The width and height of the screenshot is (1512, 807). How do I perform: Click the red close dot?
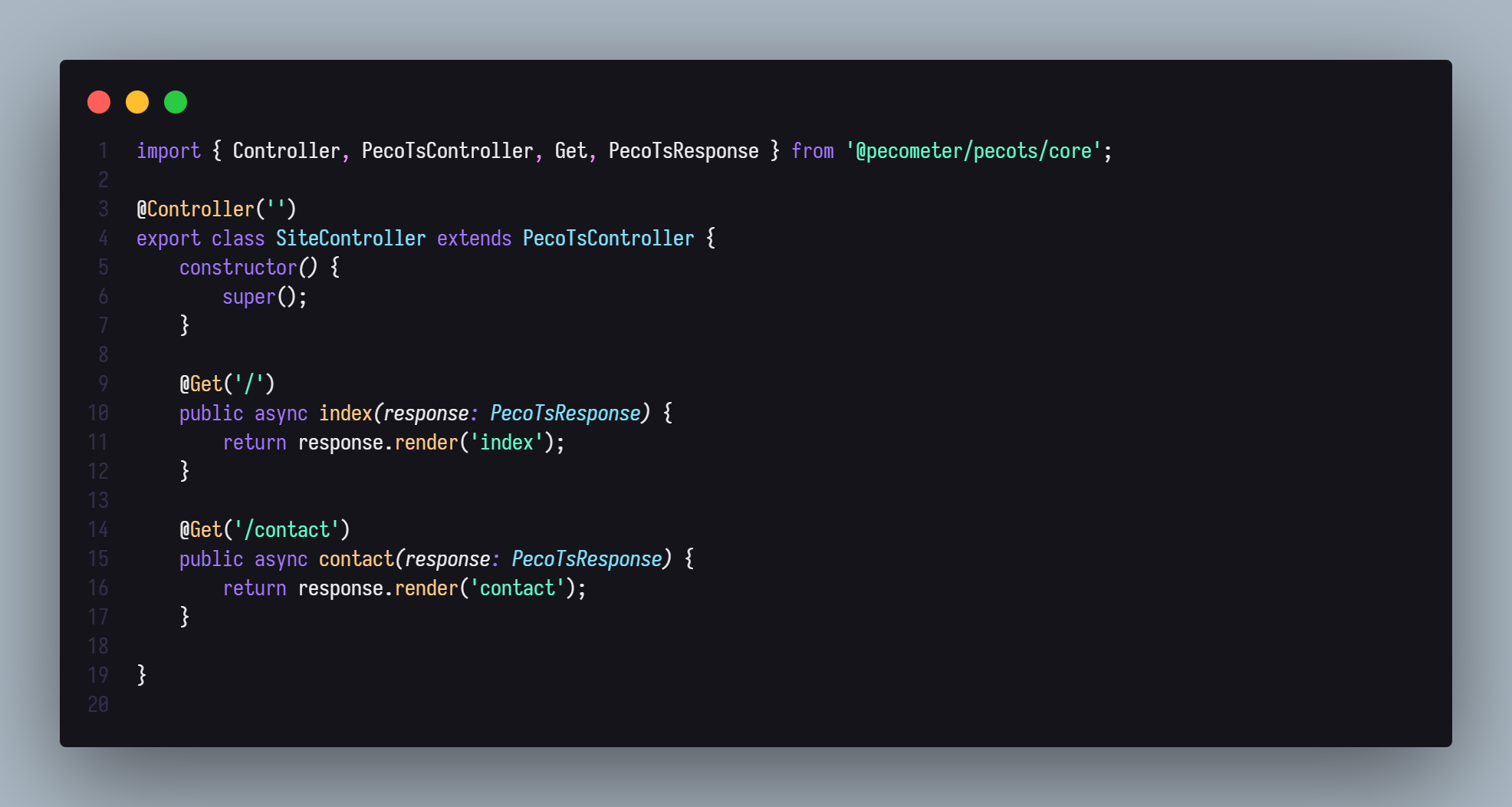coord(99,102)
